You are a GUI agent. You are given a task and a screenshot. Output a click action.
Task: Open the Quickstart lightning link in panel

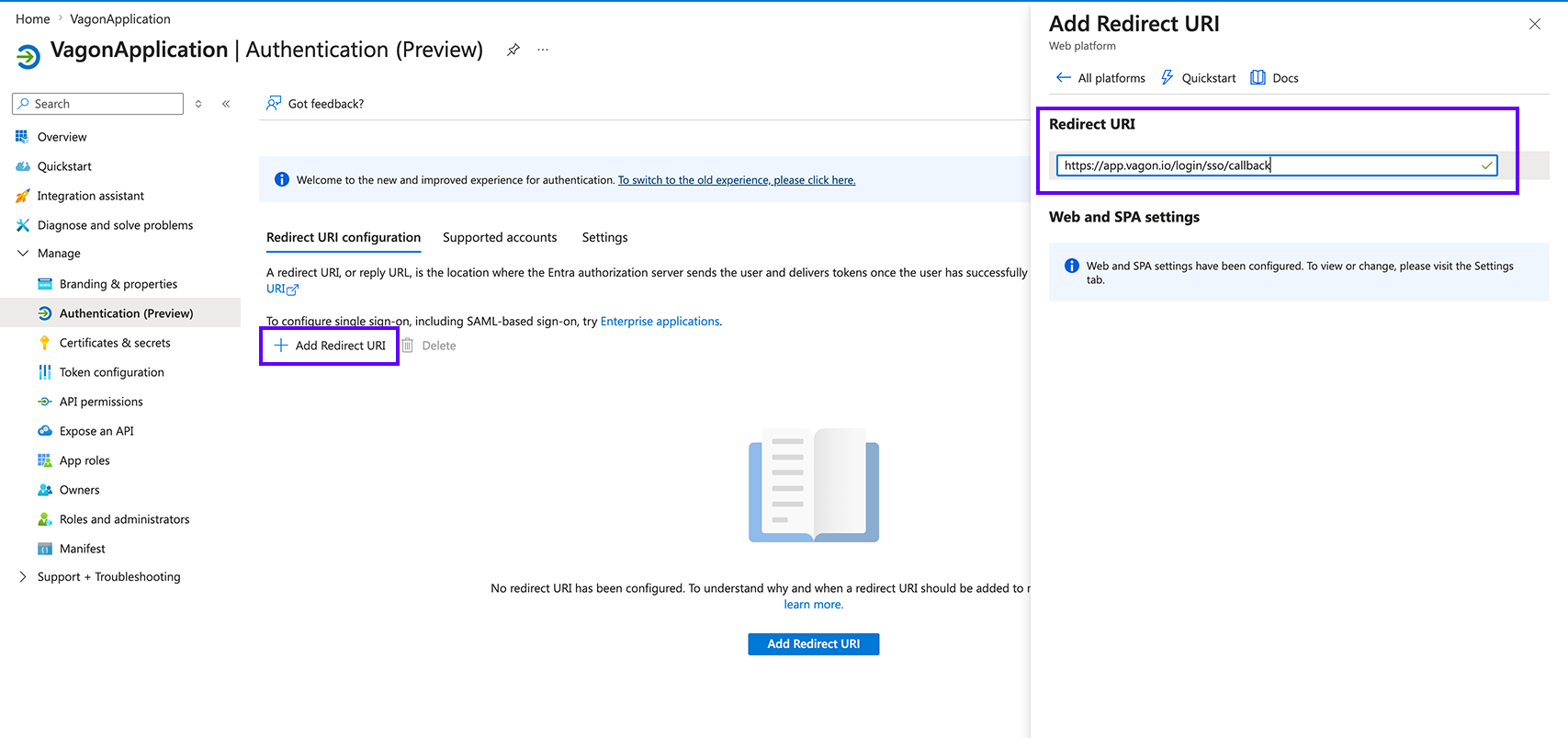click(x=1199, y=78)
